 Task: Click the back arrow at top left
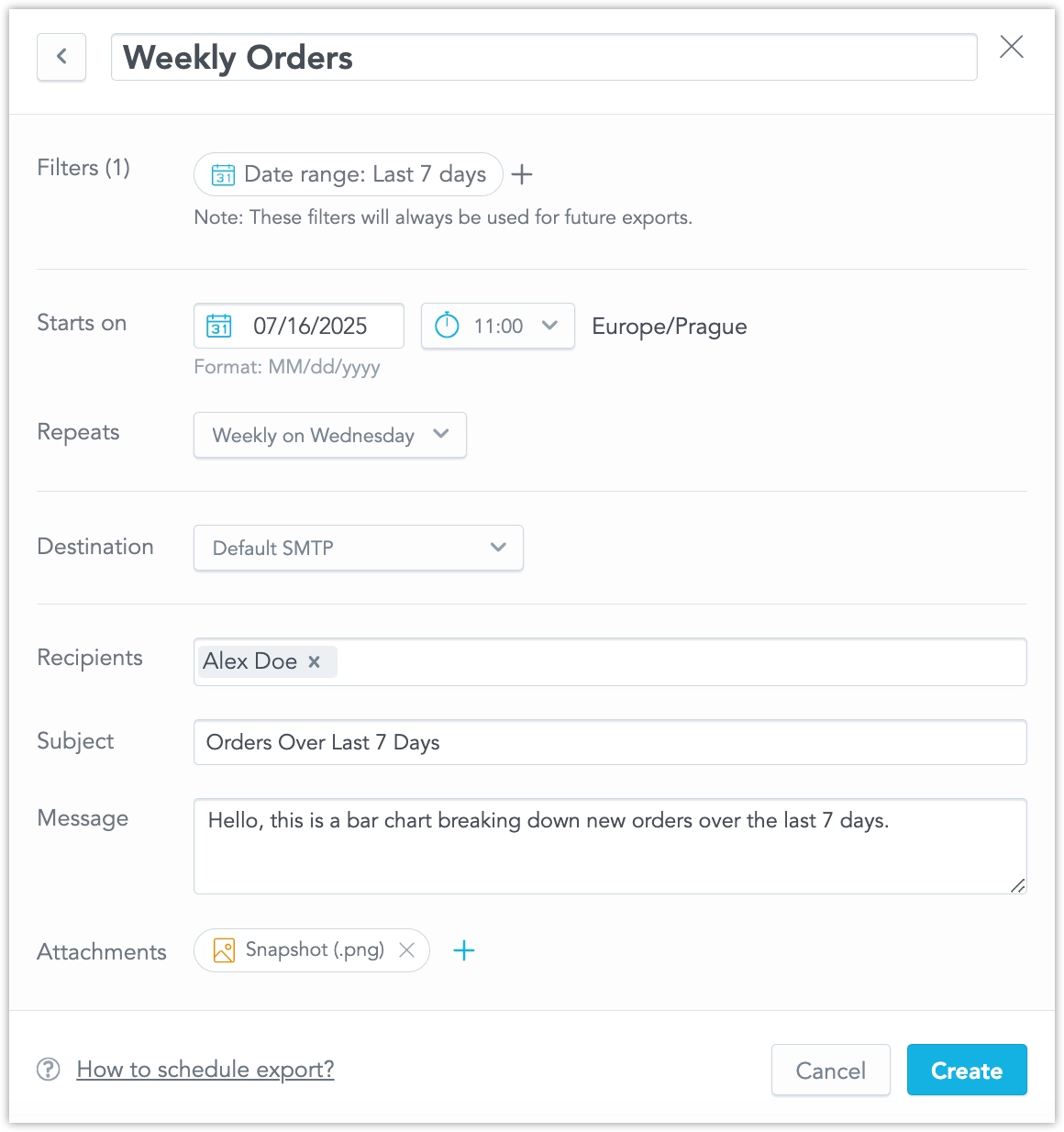pos(61,57)
